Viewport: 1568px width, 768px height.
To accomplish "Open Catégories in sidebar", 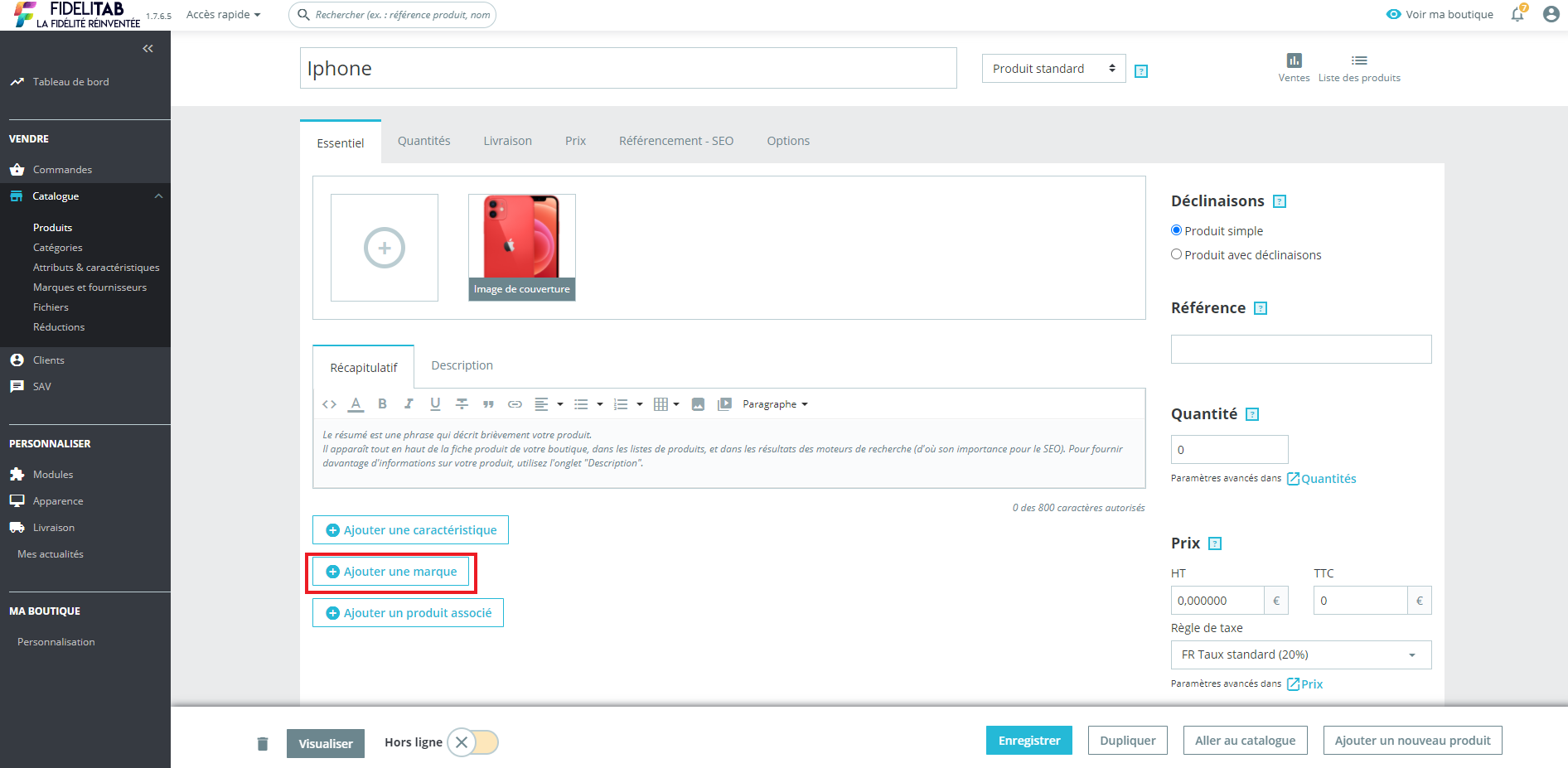I will 57,248.
